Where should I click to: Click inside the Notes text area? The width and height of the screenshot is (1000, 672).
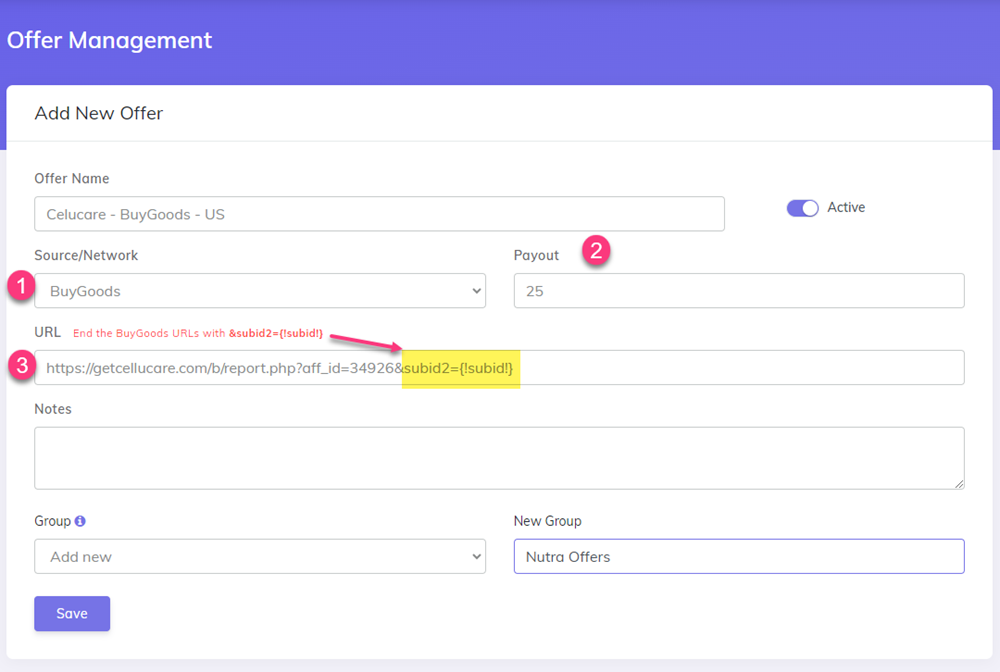(500, 457)
